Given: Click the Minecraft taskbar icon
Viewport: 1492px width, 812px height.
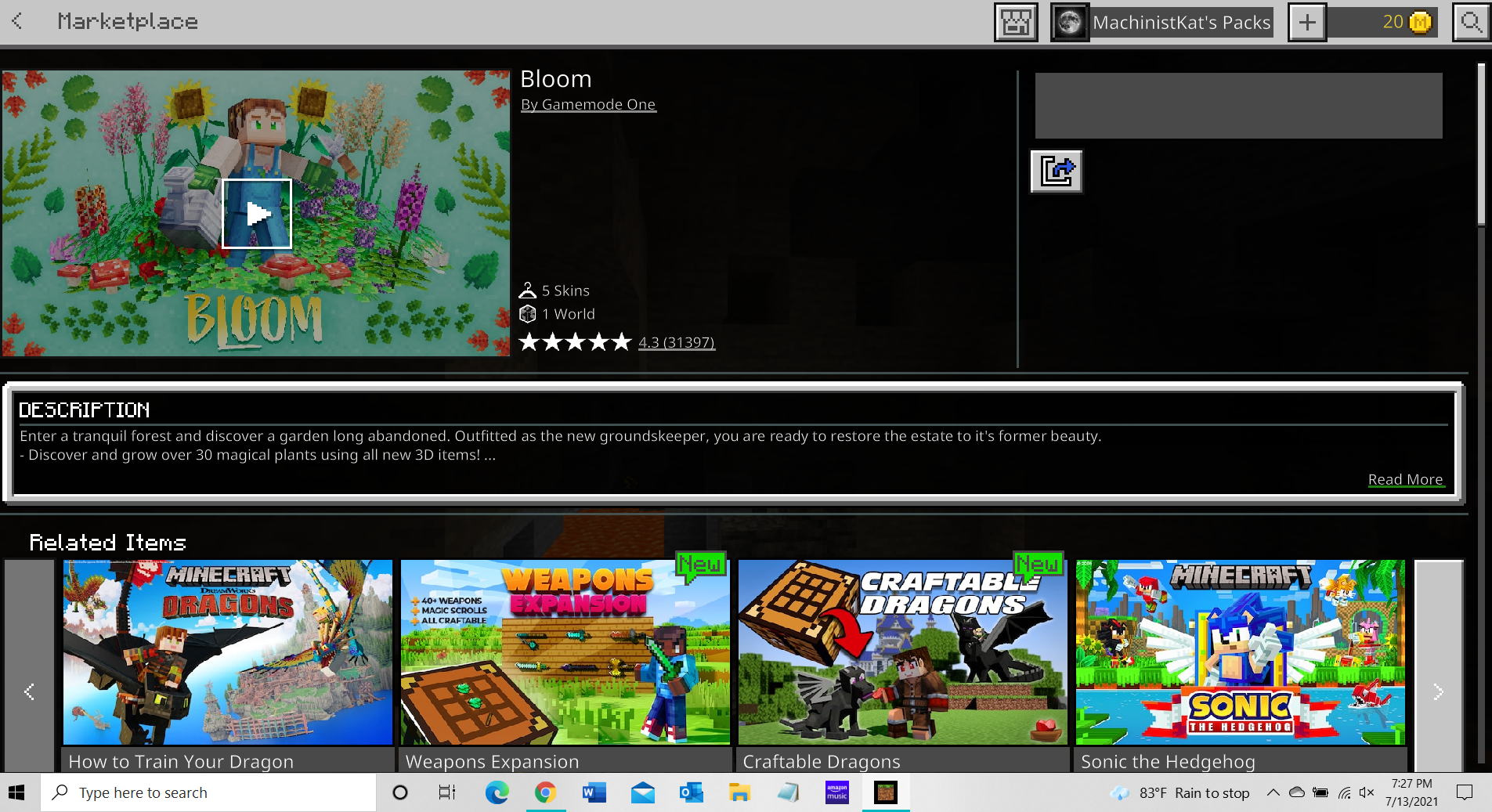Looking at the screenshot, I should pyautogui.click(x=886, y=792).
